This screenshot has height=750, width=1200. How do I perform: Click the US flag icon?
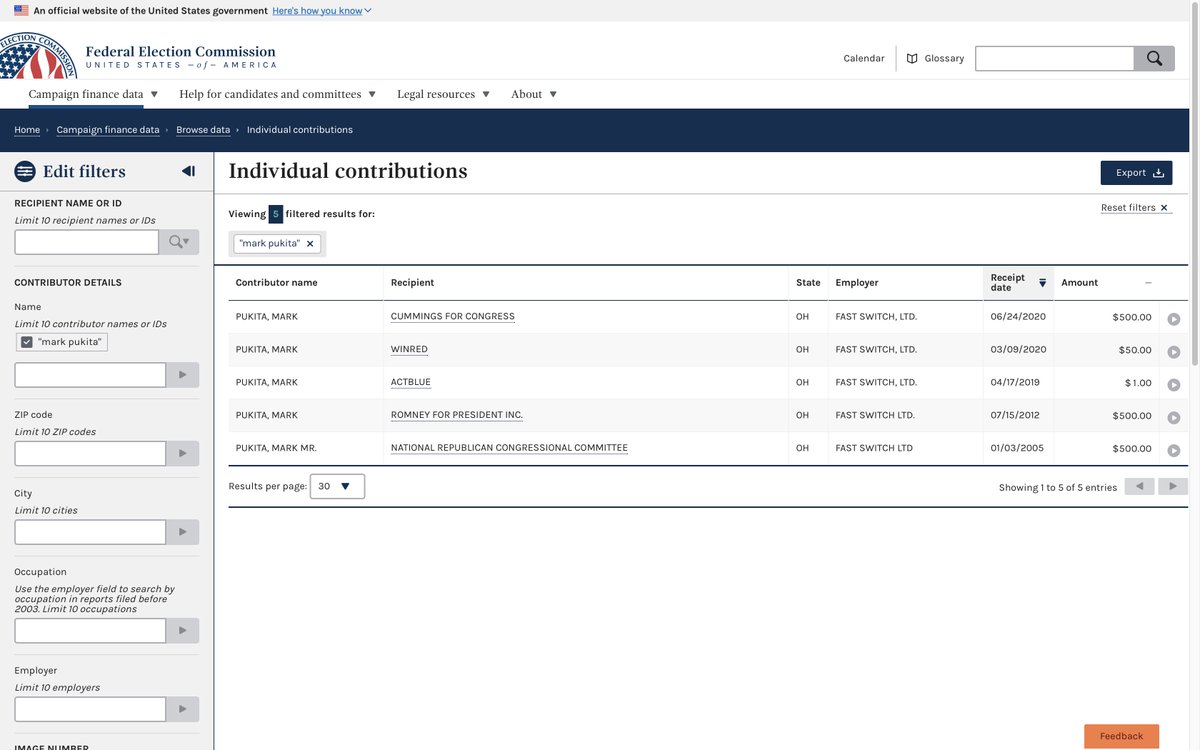click(x=21, y=10)
